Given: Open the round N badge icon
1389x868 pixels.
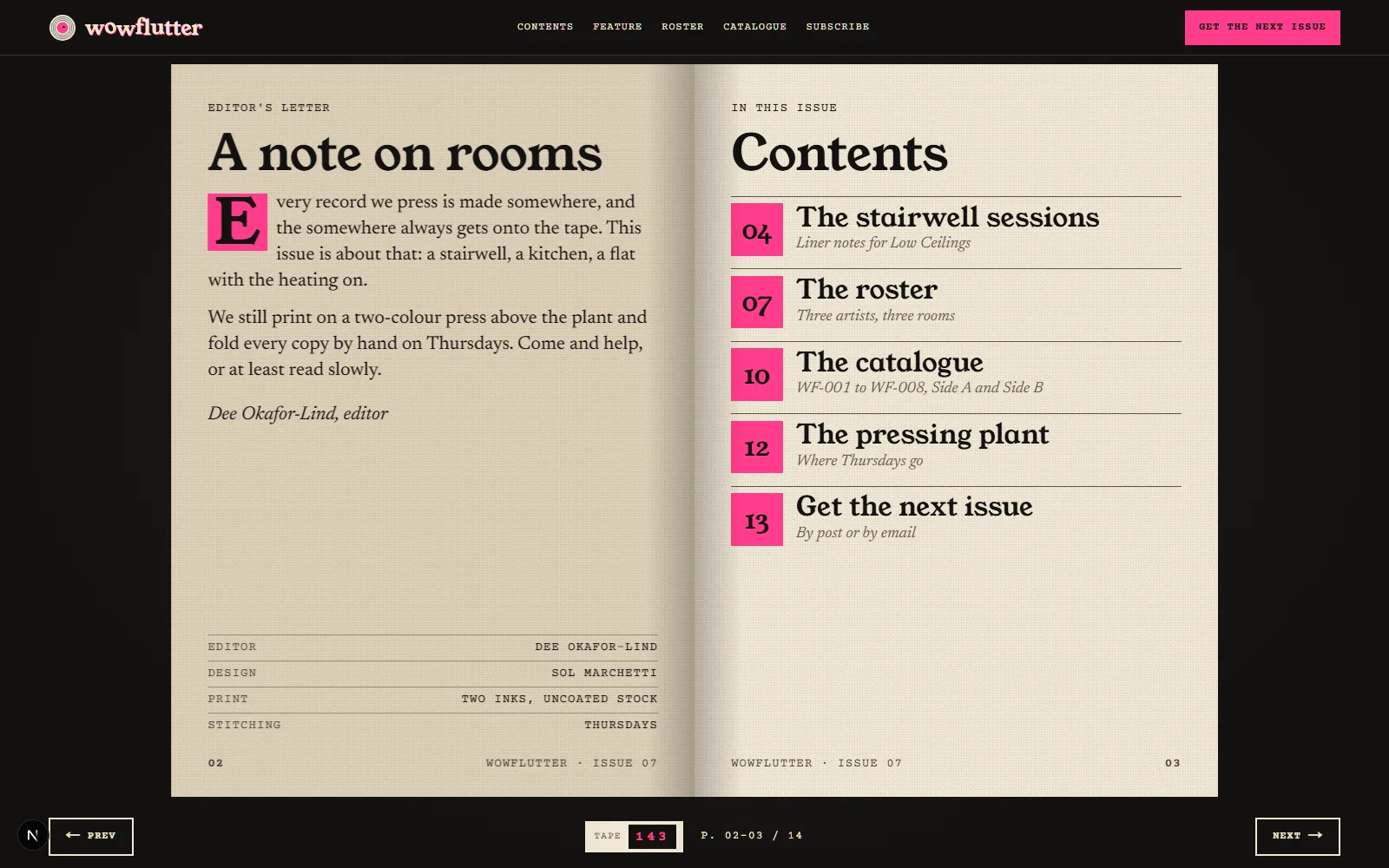Looking at the screenshot, I should [x=32, y=835].
